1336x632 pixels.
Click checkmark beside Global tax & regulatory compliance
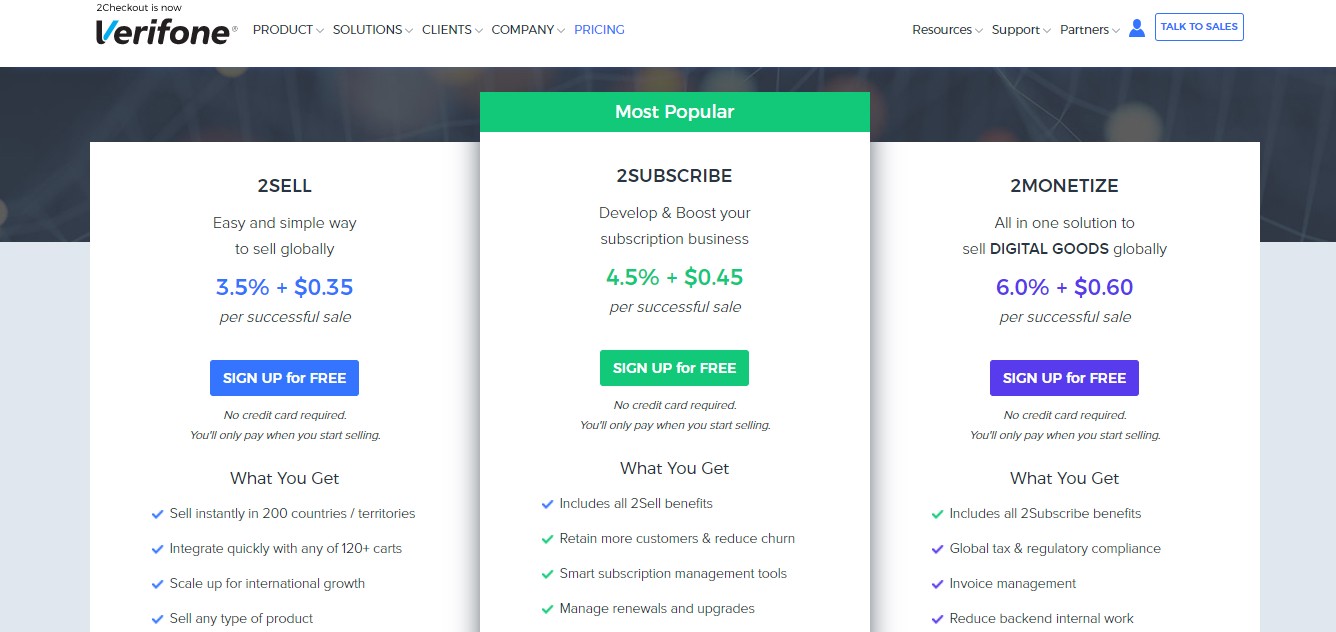[x=937, y=549]
